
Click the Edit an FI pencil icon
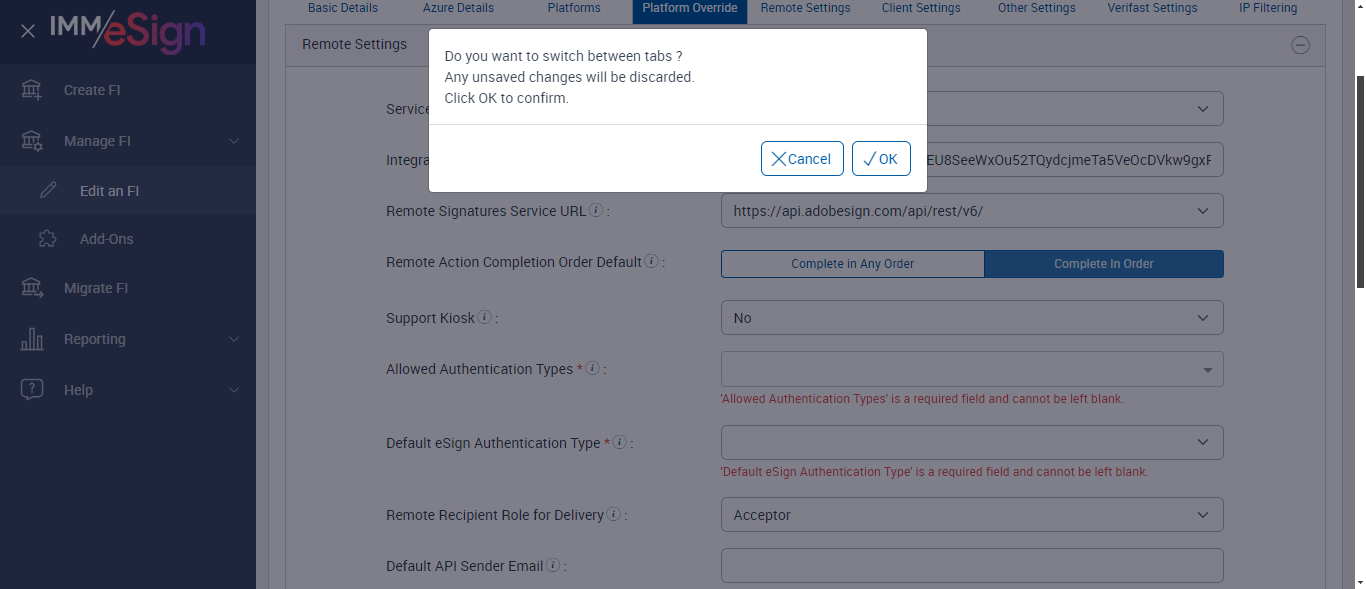pyautogui.click(x=48, y=191)
